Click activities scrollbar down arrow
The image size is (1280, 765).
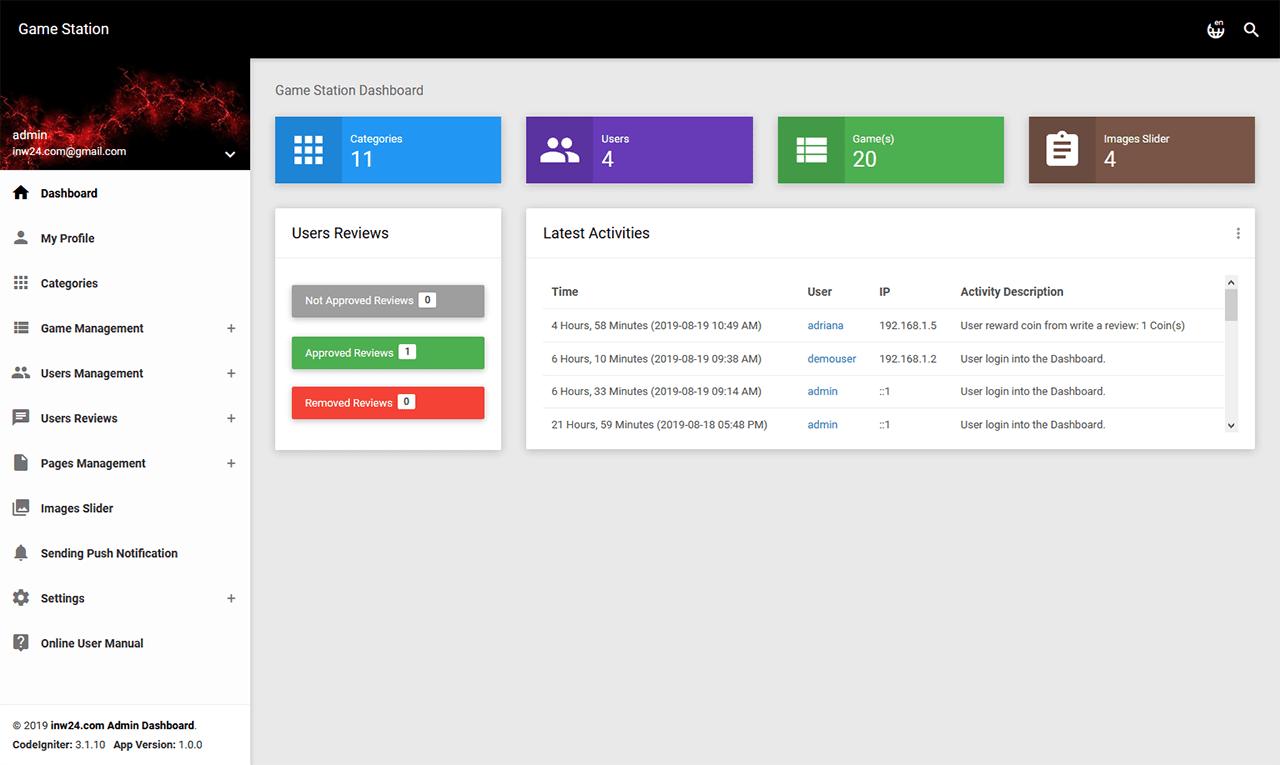click(1231, 425)
